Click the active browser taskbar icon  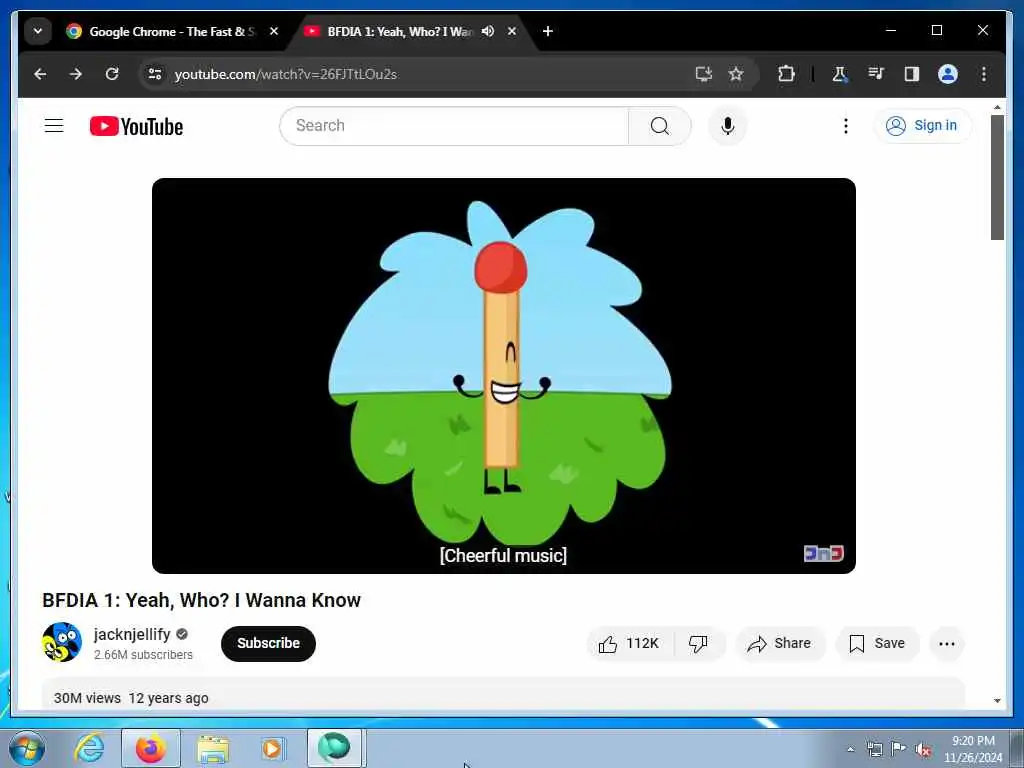(334, 748)
